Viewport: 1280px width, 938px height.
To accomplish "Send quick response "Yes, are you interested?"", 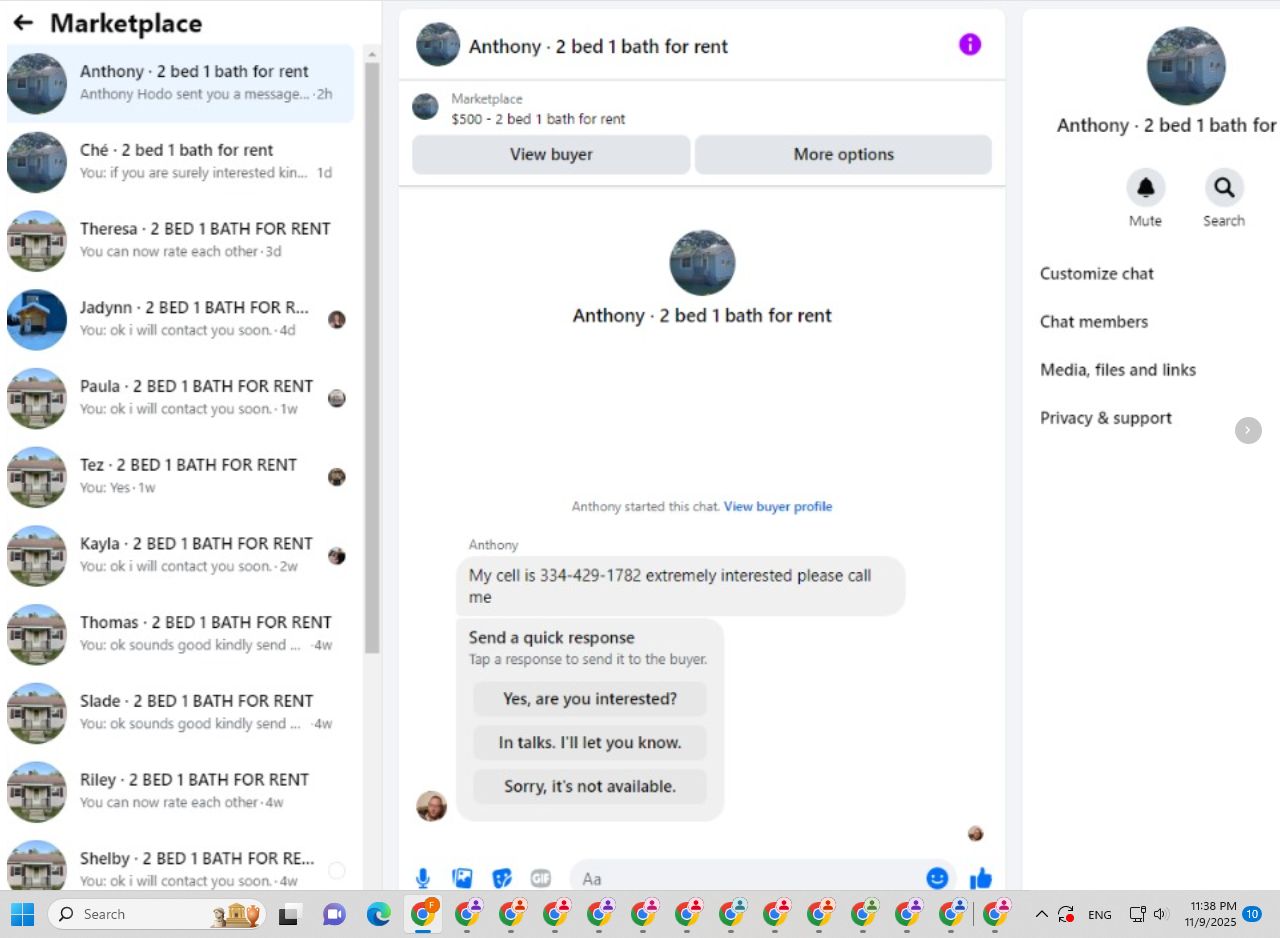I will coord(590,699).
